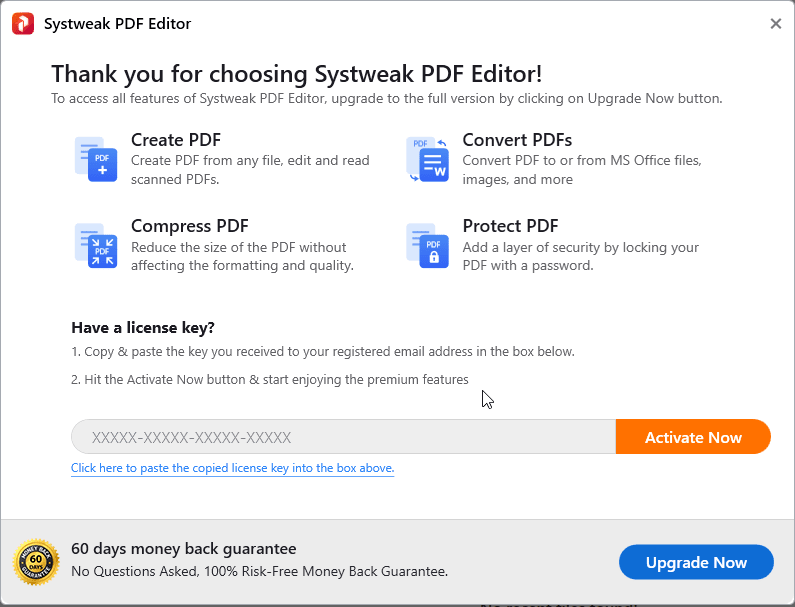Select the Compress PDF heading
This screenshot has height=607, width=795.
click(x=190, y=226)
